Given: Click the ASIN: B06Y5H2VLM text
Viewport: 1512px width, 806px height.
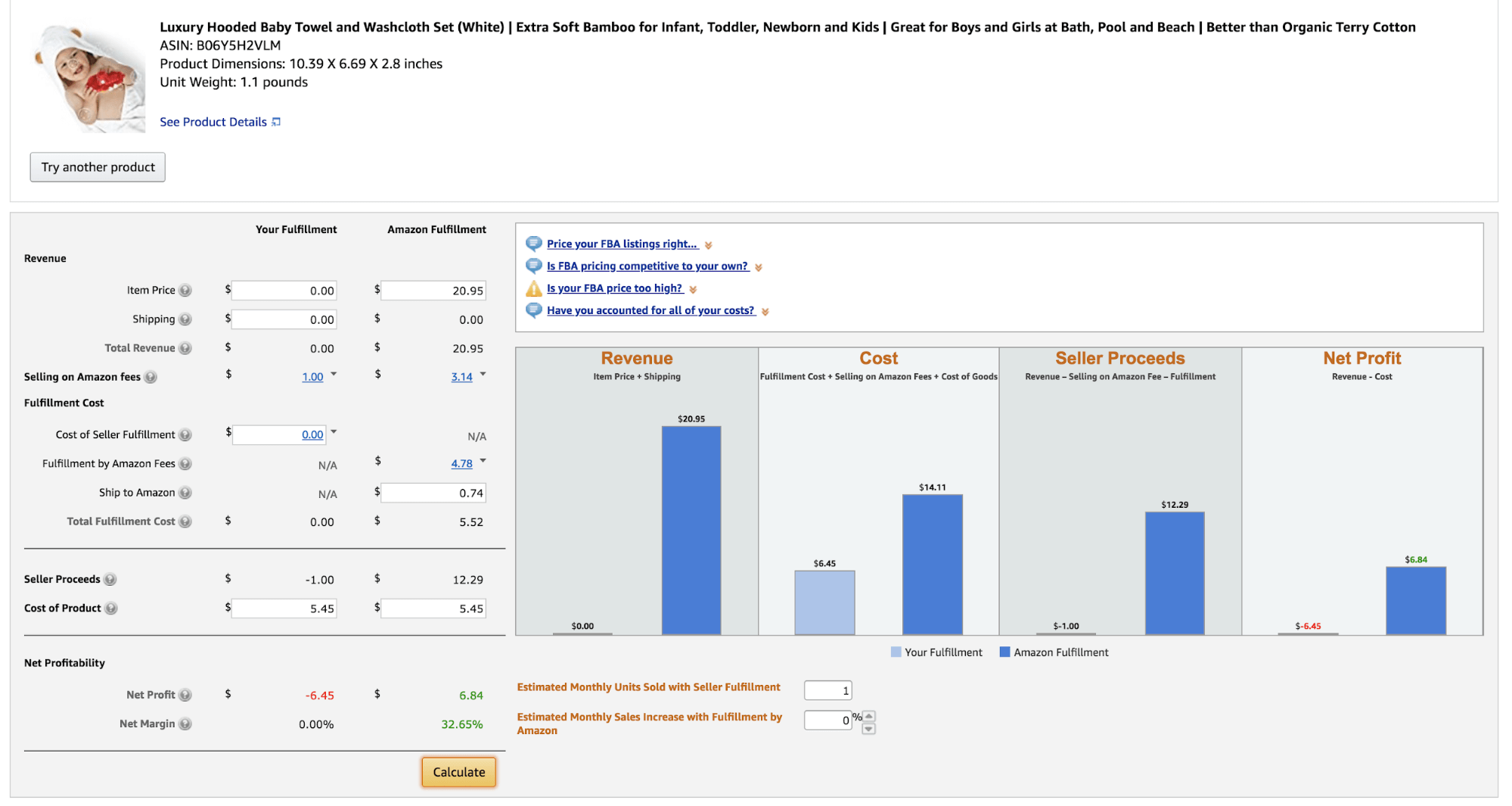Looking at the screenshot, I should tap(220, 45).
